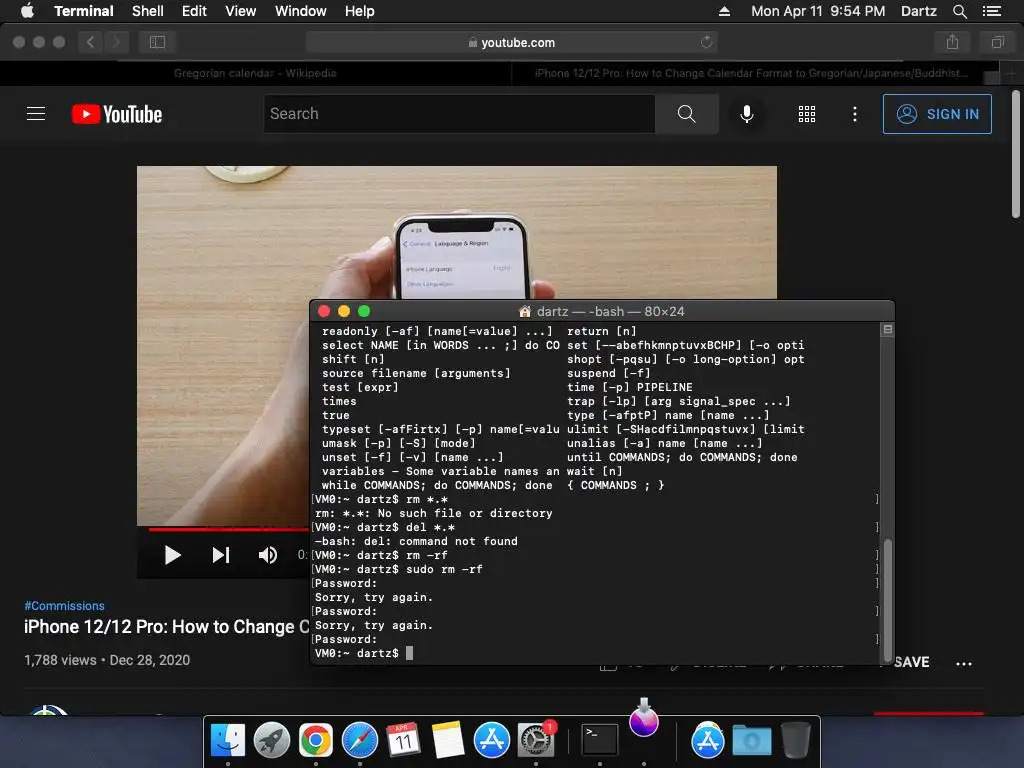The height and width of the screenshot is (768, 1024).
Task: Click the video title iPhone 12/12 Pro
Action: coord(167,627)
